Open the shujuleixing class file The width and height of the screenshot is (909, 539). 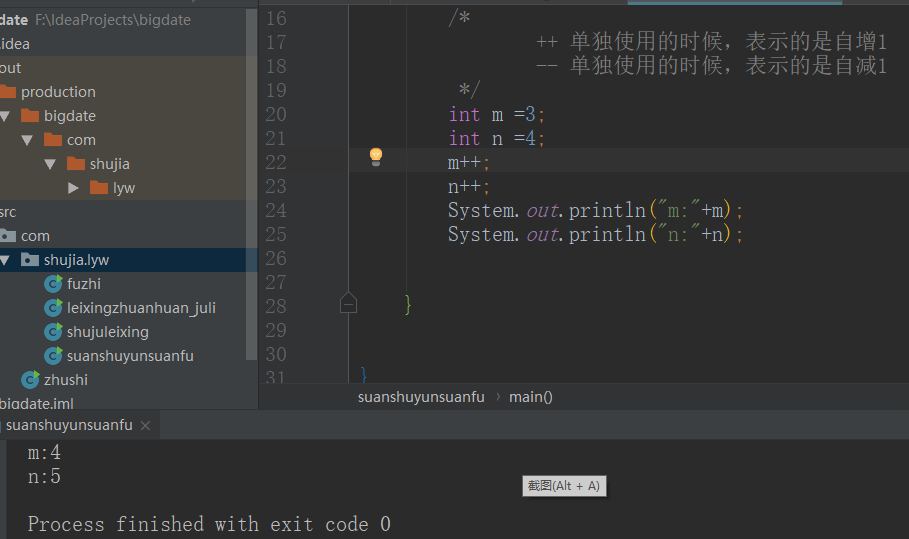107,332
